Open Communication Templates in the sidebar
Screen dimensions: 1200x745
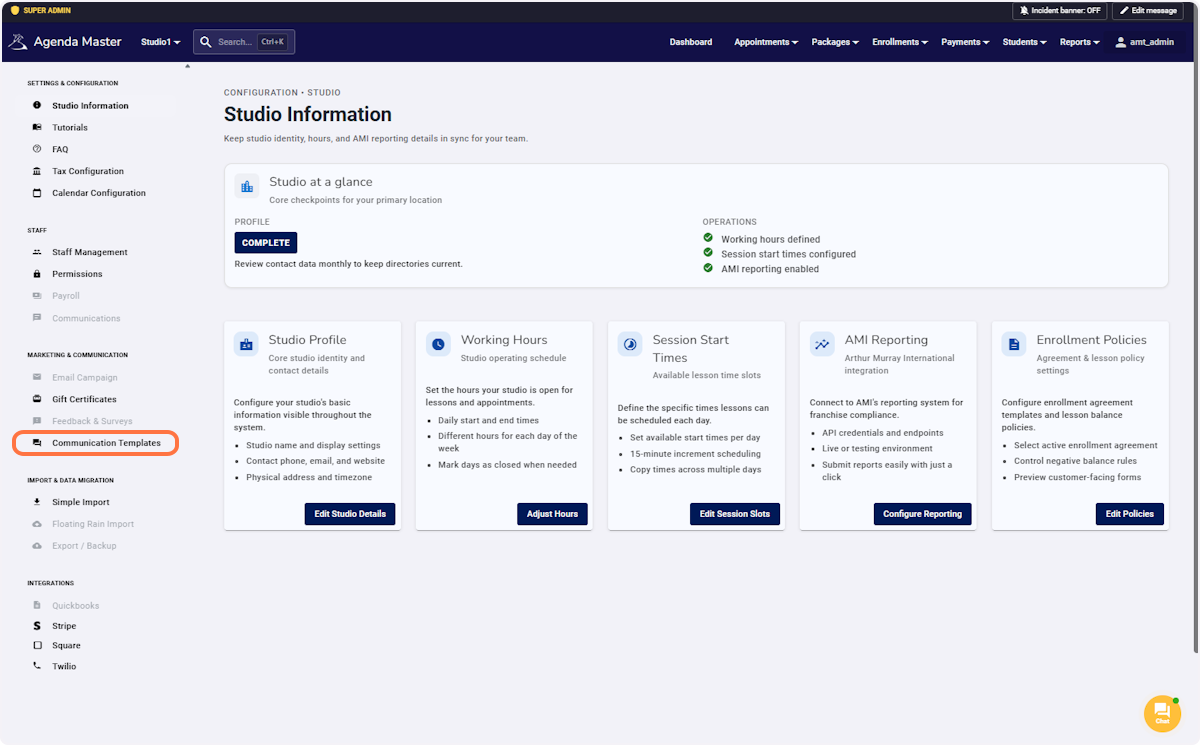pyautogui.click(x=106, y=443)
